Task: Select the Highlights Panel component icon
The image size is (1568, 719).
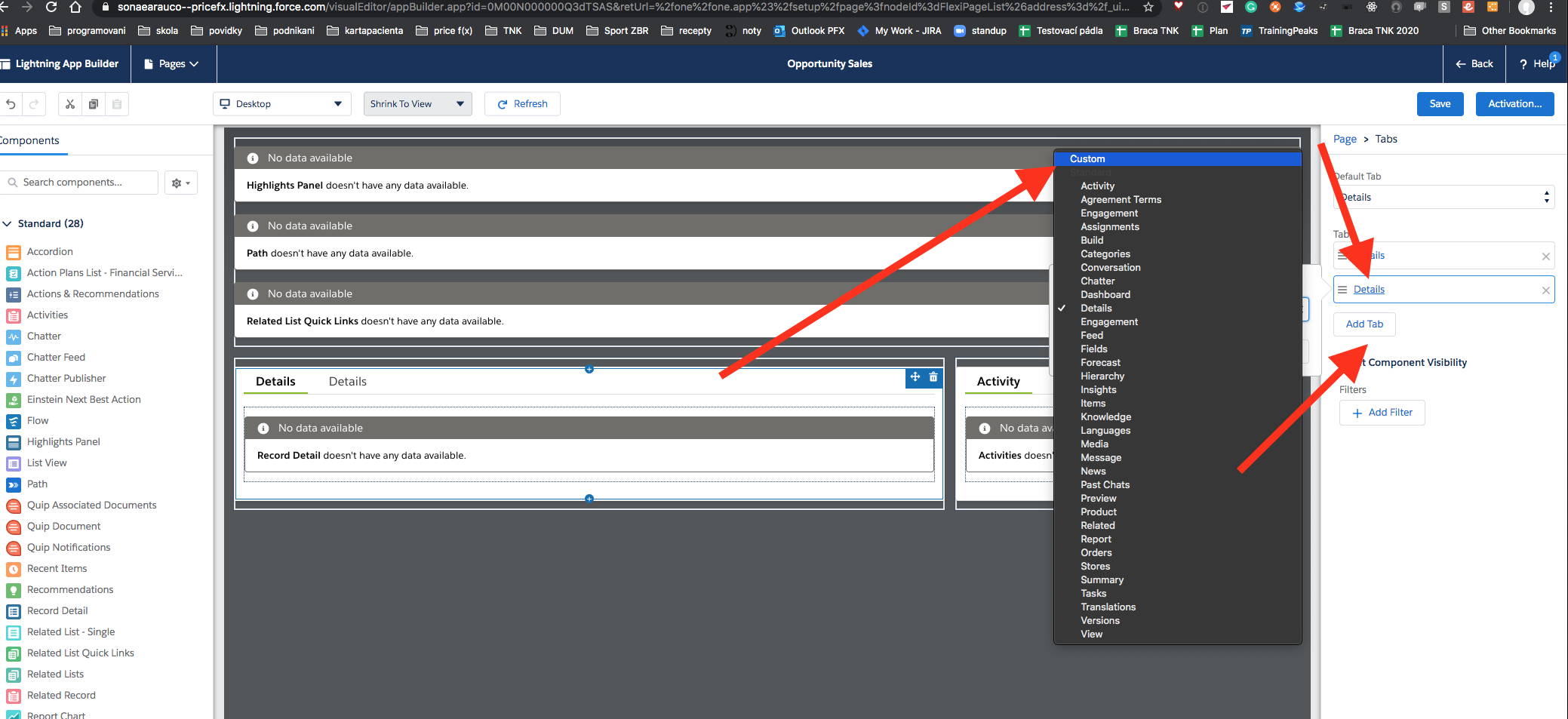Action: click(x=14, y=442)
